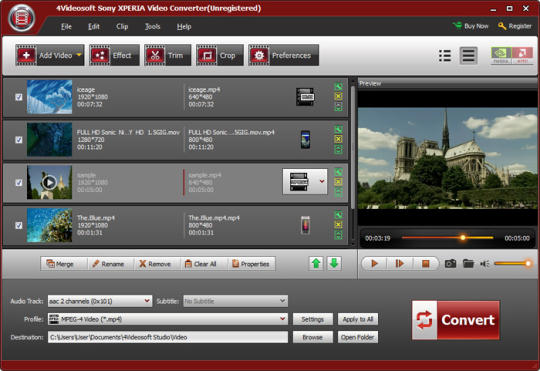This screenshot has height=371, width=540.
Task: Click the Destination path field
Action: click(x=168, y=337)
